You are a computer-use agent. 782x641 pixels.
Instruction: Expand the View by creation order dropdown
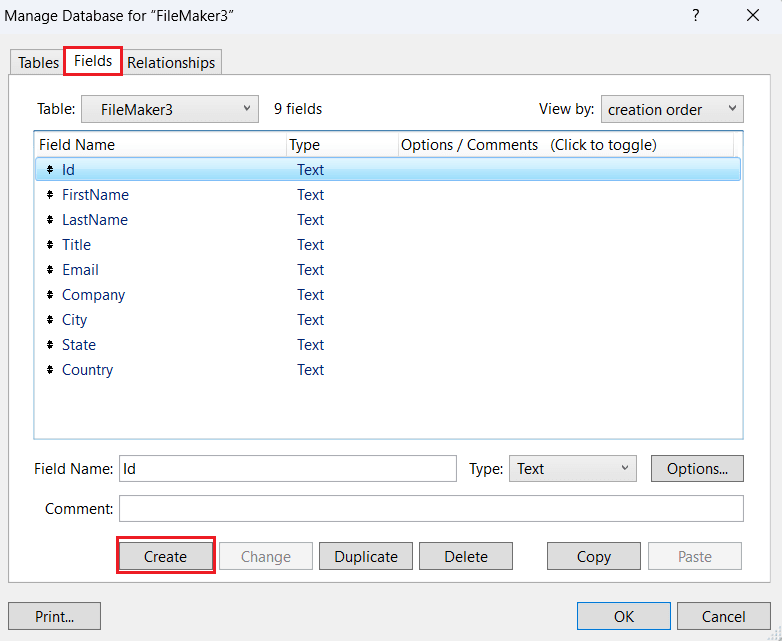coord(671,109)
